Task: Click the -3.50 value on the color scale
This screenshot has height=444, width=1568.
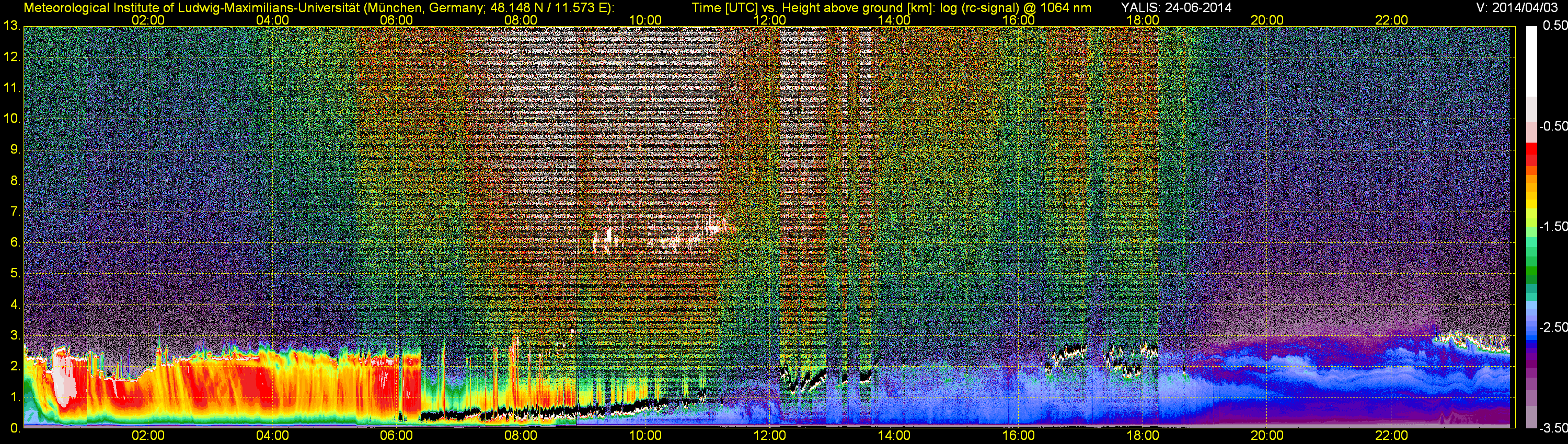Action: (1553, 428)
